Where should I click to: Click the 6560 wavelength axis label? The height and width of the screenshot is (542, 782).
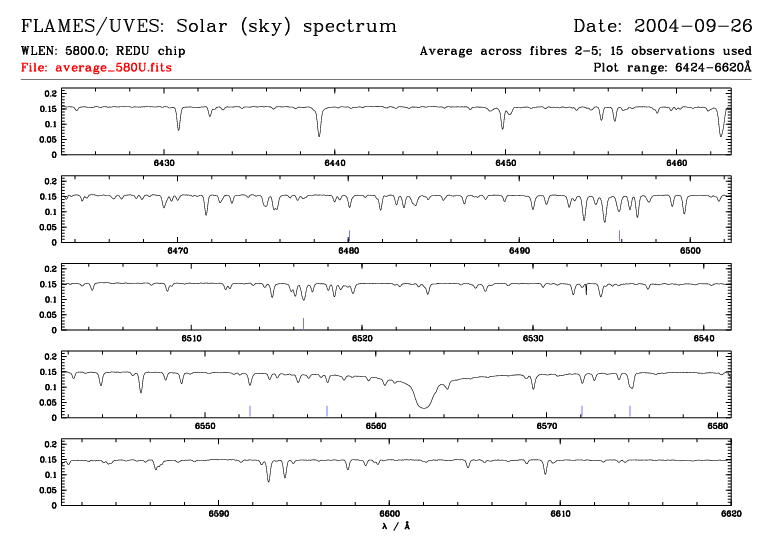[376, 426]
